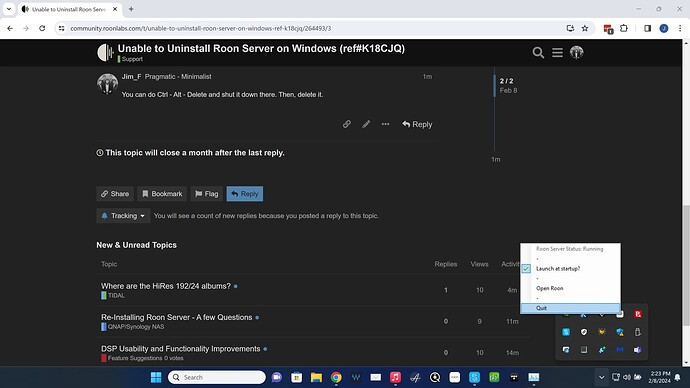Open the hamburger menu in forum header

point(557,53)
